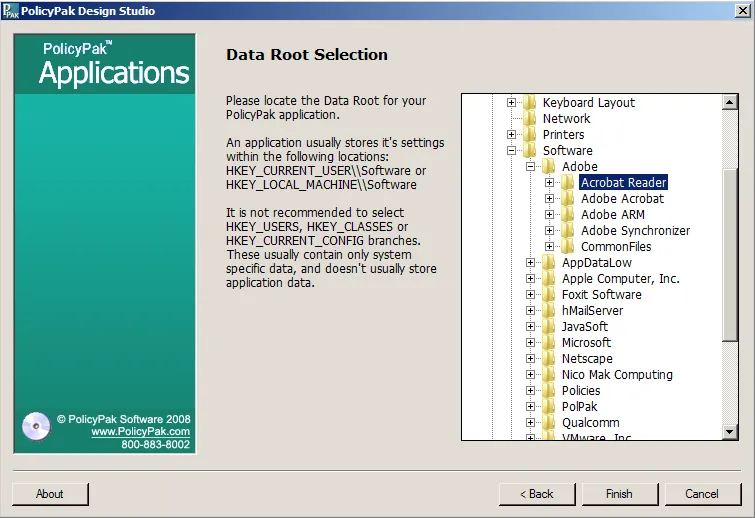The width and height of the screenshot is (755, 518).
Task: Expand the Printers registry node
Action: pyautogui.click(x=511, y=134)
